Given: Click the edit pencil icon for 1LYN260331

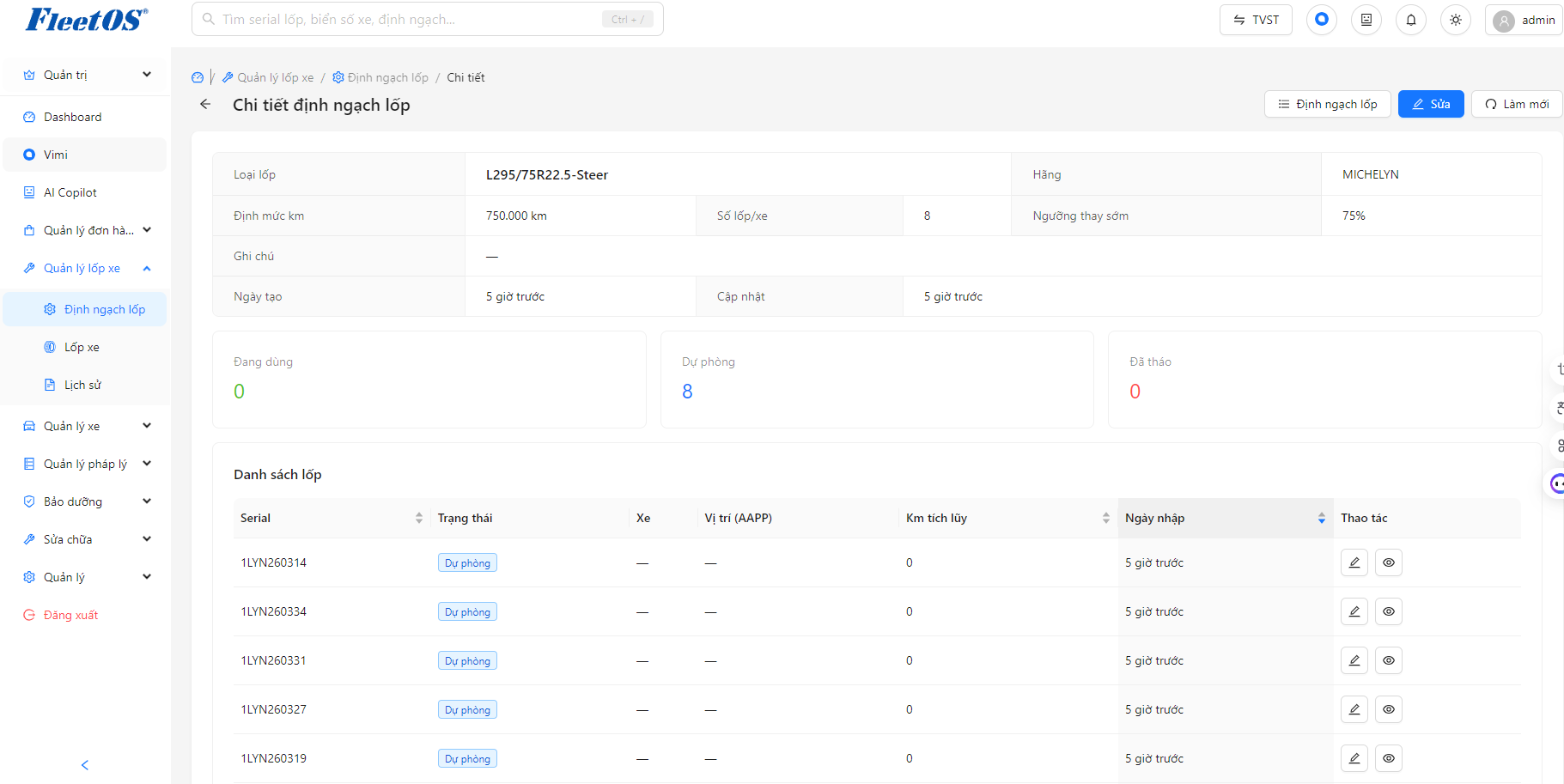Looking at the screenshot, I should (1354, 660).
